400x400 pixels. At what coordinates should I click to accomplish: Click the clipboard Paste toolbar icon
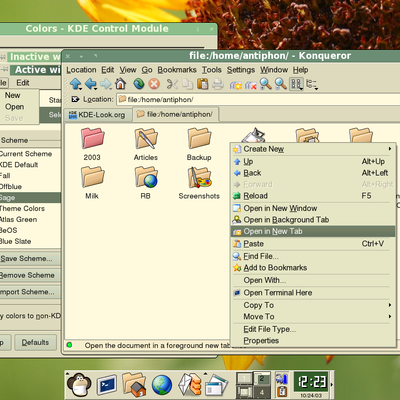click(203, 84)
